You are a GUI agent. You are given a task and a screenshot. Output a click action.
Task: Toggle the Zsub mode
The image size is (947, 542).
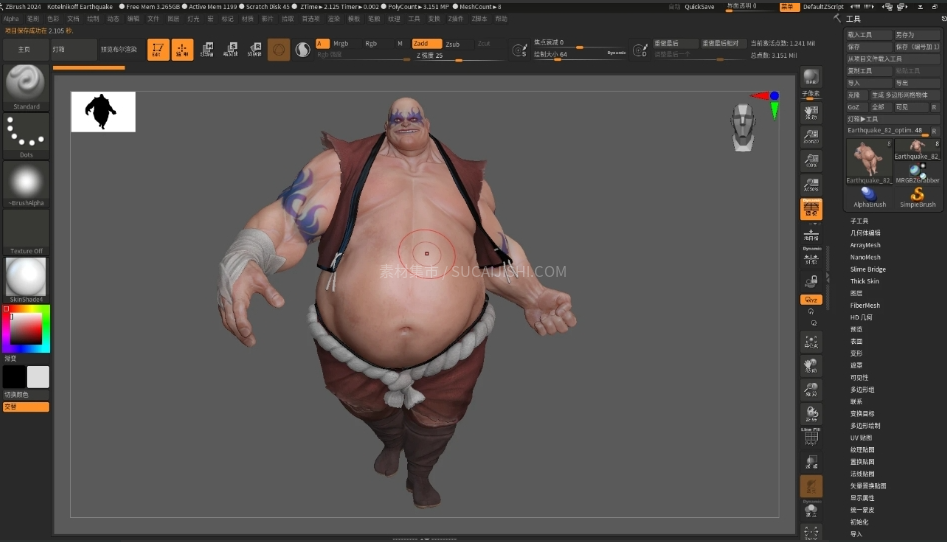[x=453, y=44]
